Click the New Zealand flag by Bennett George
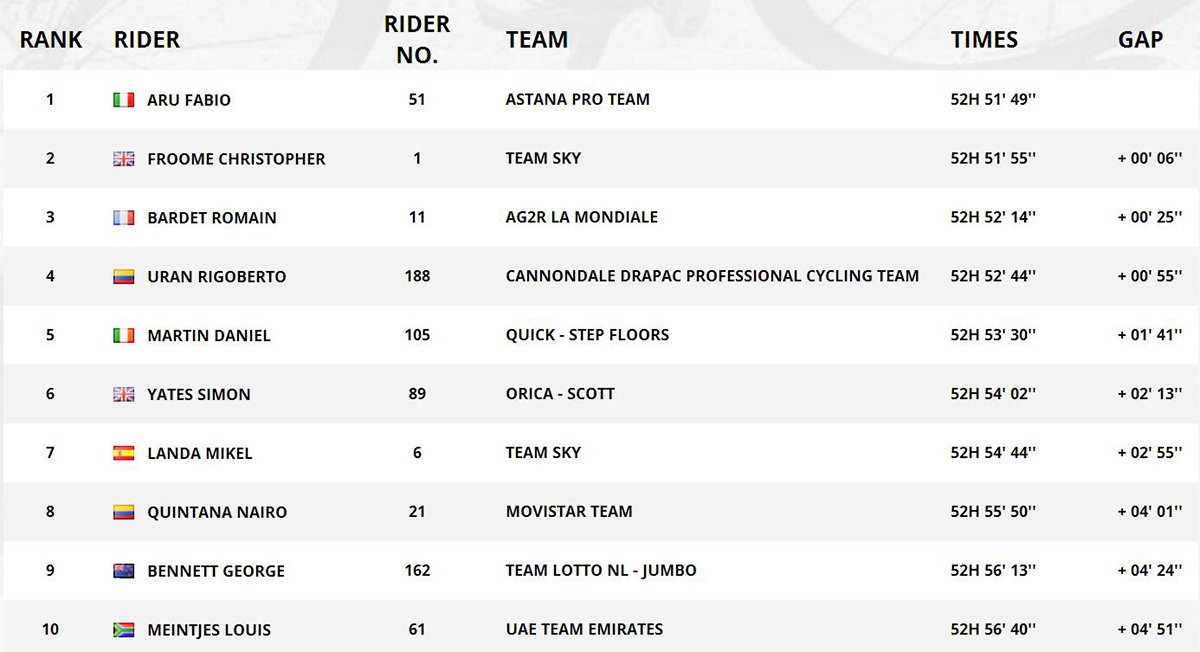The image size is (1200, 652). (x=123, y=571)
